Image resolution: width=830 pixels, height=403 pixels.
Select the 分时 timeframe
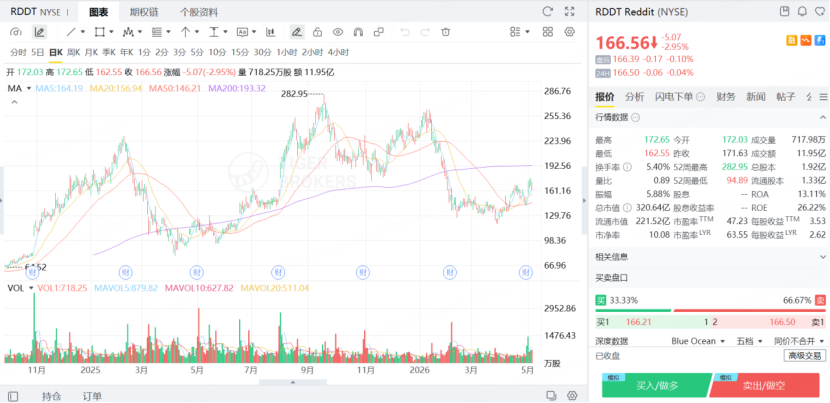[18, 52]
